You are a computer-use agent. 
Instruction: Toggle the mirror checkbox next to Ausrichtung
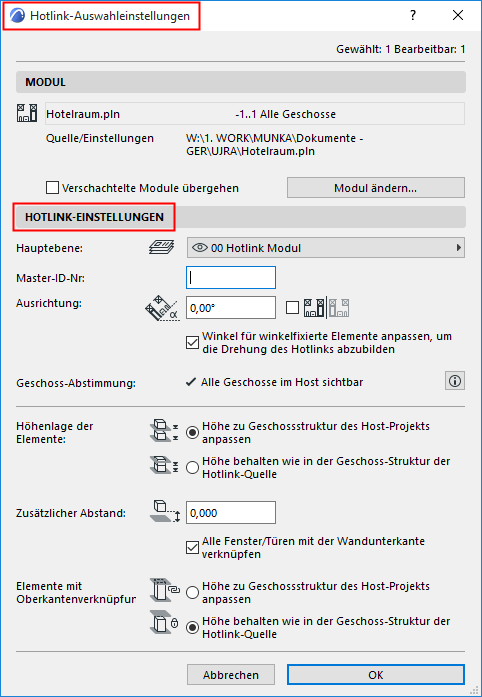[x=292, y=308]
